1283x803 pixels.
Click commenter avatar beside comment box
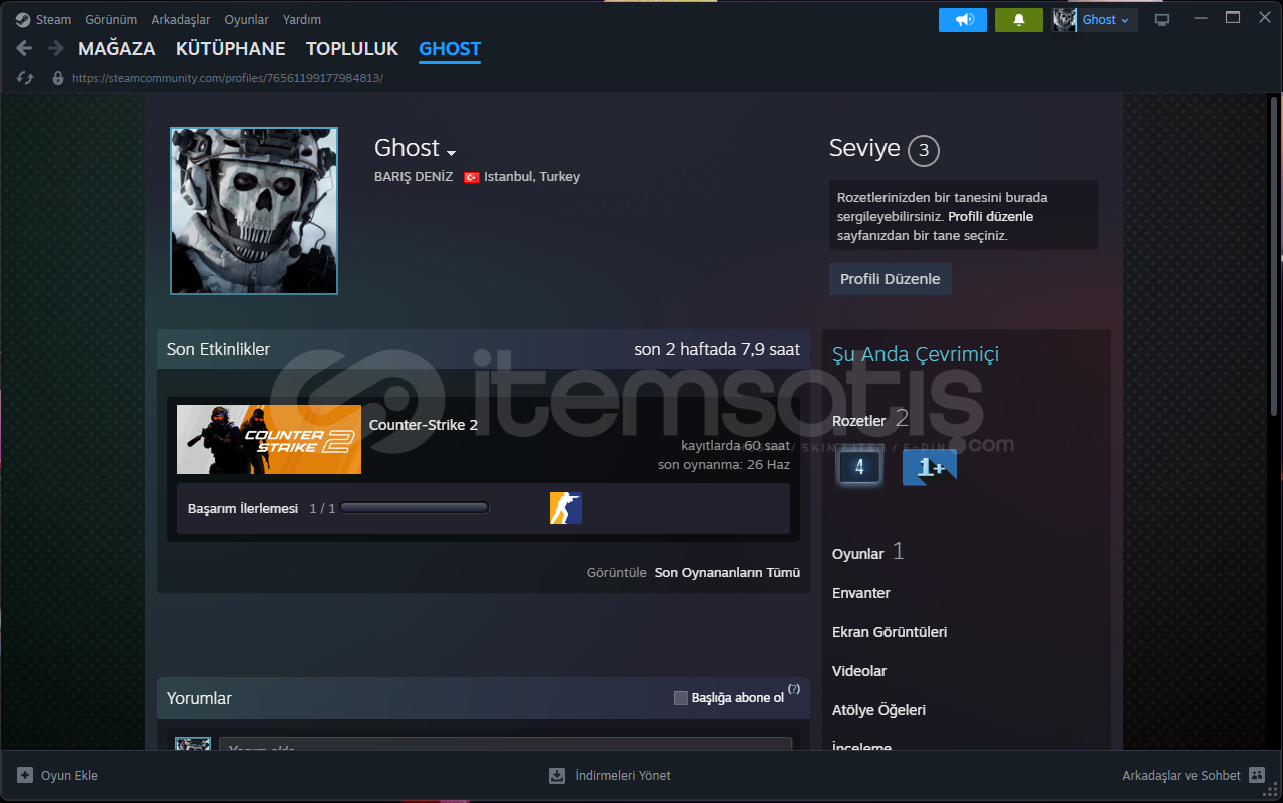coord(193,744)
